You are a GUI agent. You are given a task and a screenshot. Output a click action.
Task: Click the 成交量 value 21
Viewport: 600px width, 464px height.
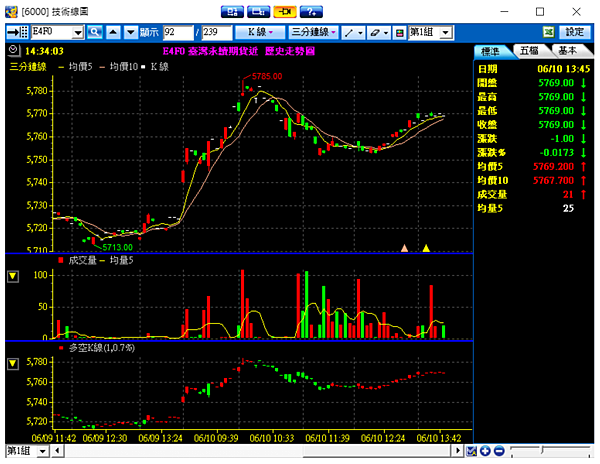[x=568, y=195]
